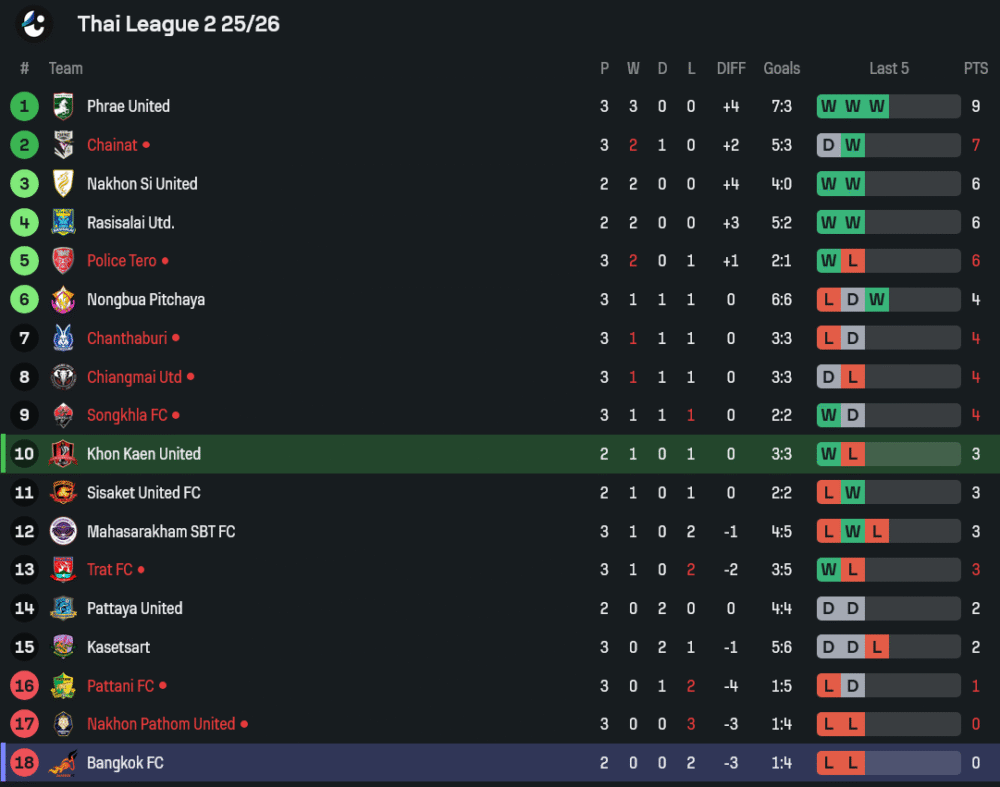Click the Last 5 column header

[889, 68]
